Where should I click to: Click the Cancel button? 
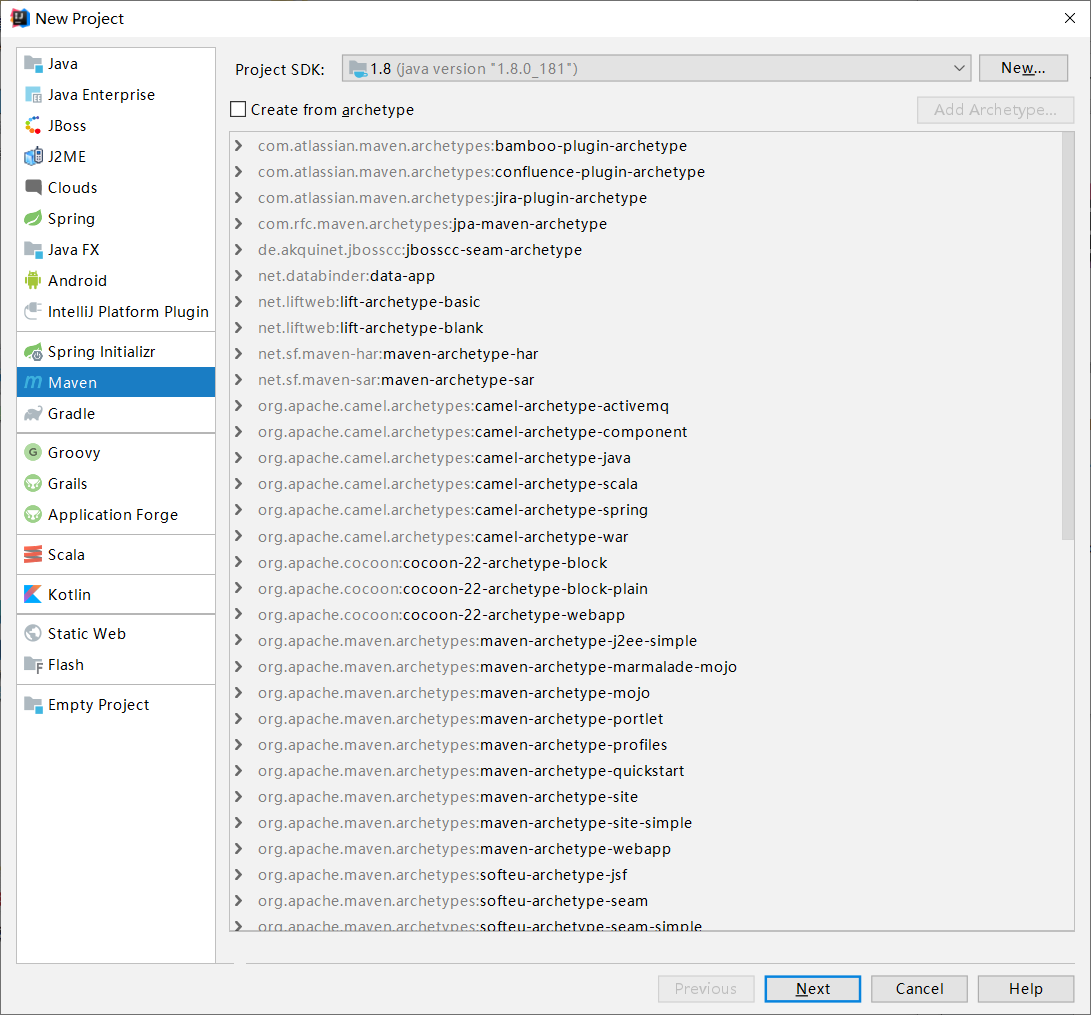click(919, 989)
